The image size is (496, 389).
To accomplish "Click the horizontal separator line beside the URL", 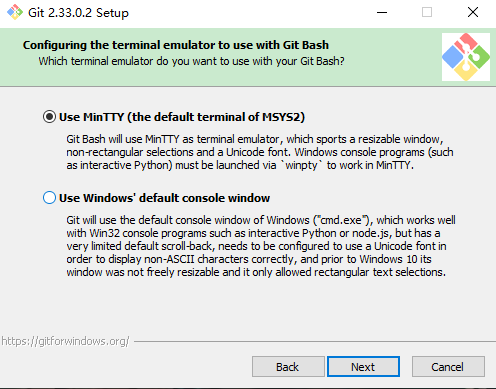I will [315, 341].
